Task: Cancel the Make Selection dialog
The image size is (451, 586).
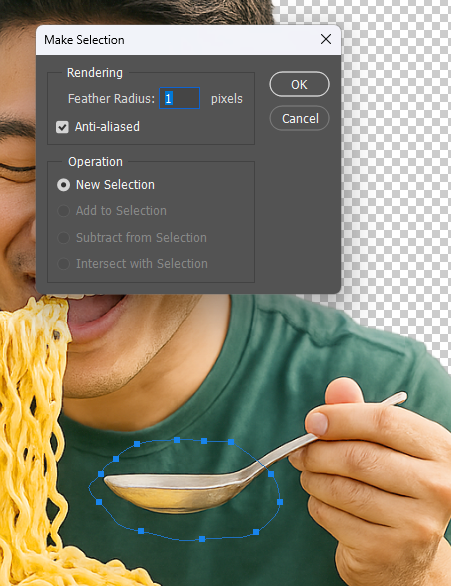Action: pos(299,118)
